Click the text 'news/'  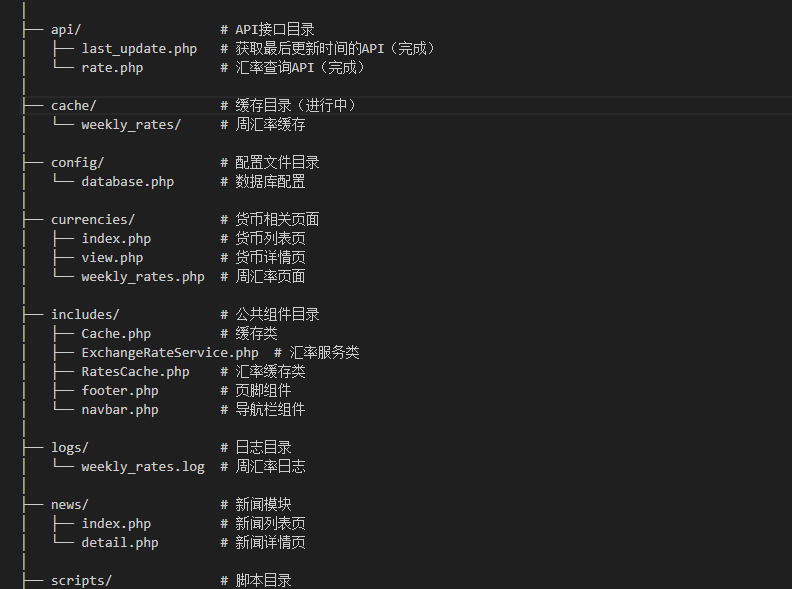(x=70, y=505)
